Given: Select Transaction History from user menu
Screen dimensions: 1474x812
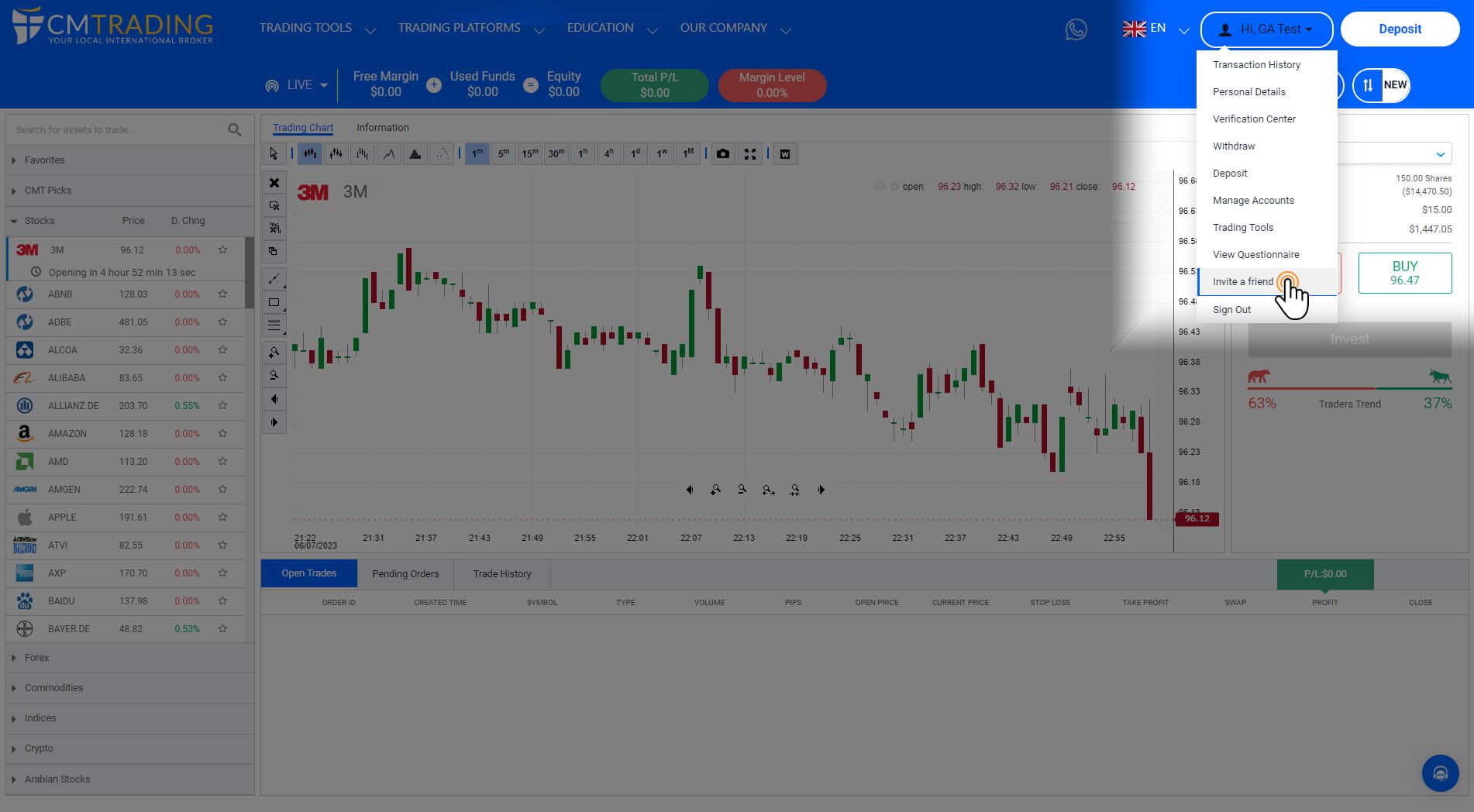Looking at the screenshot, I should pyautogui.click(x=1256, y=65).
